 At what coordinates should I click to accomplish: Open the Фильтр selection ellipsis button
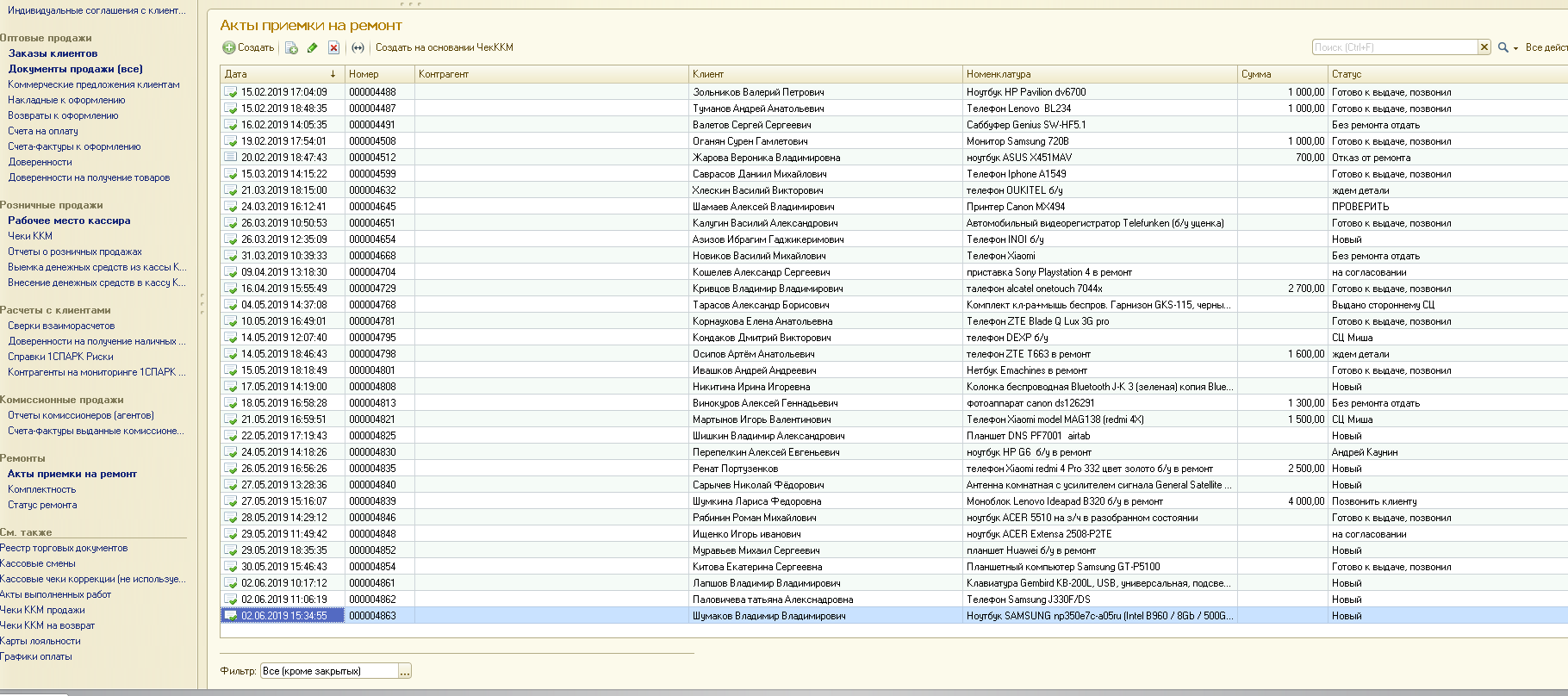(x=405, y=671)
